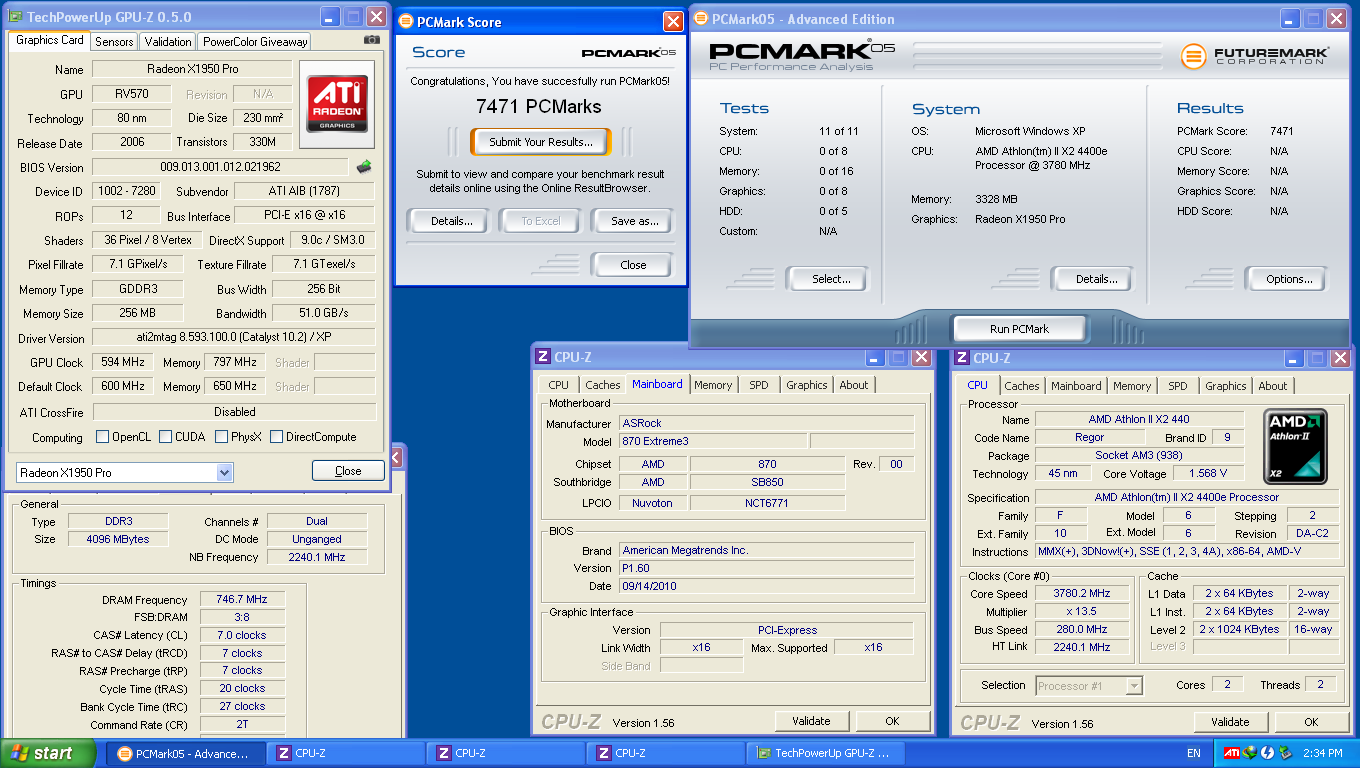Click the Close button in GPU-Z
1360x768 pixels.
[x=348, y=471]
